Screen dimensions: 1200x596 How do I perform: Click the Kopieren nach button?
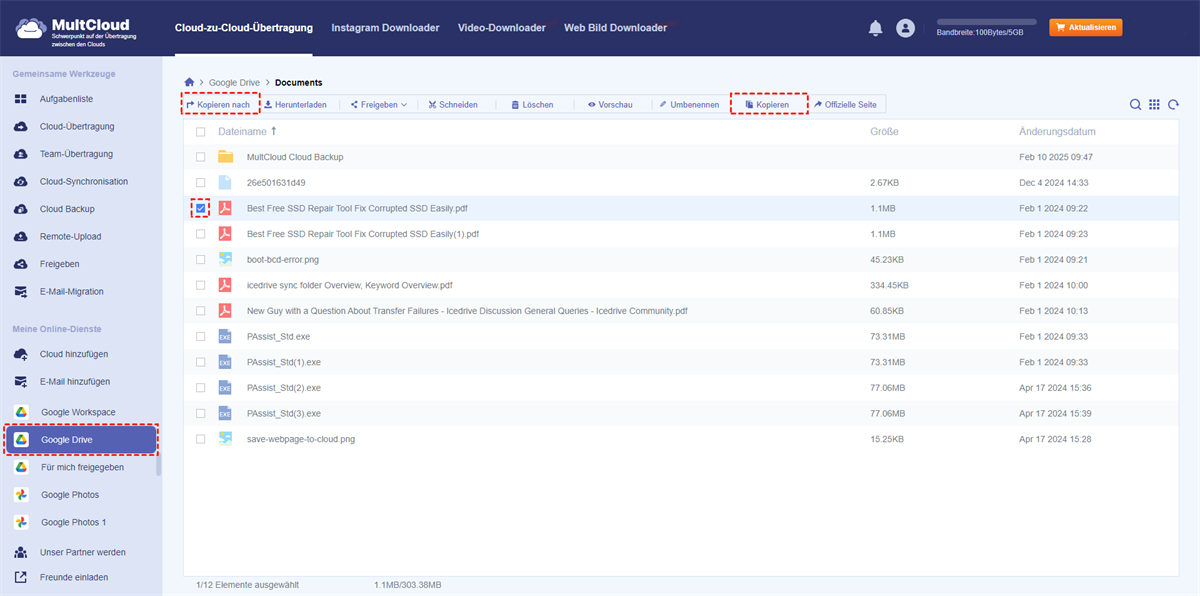(218, 104)
